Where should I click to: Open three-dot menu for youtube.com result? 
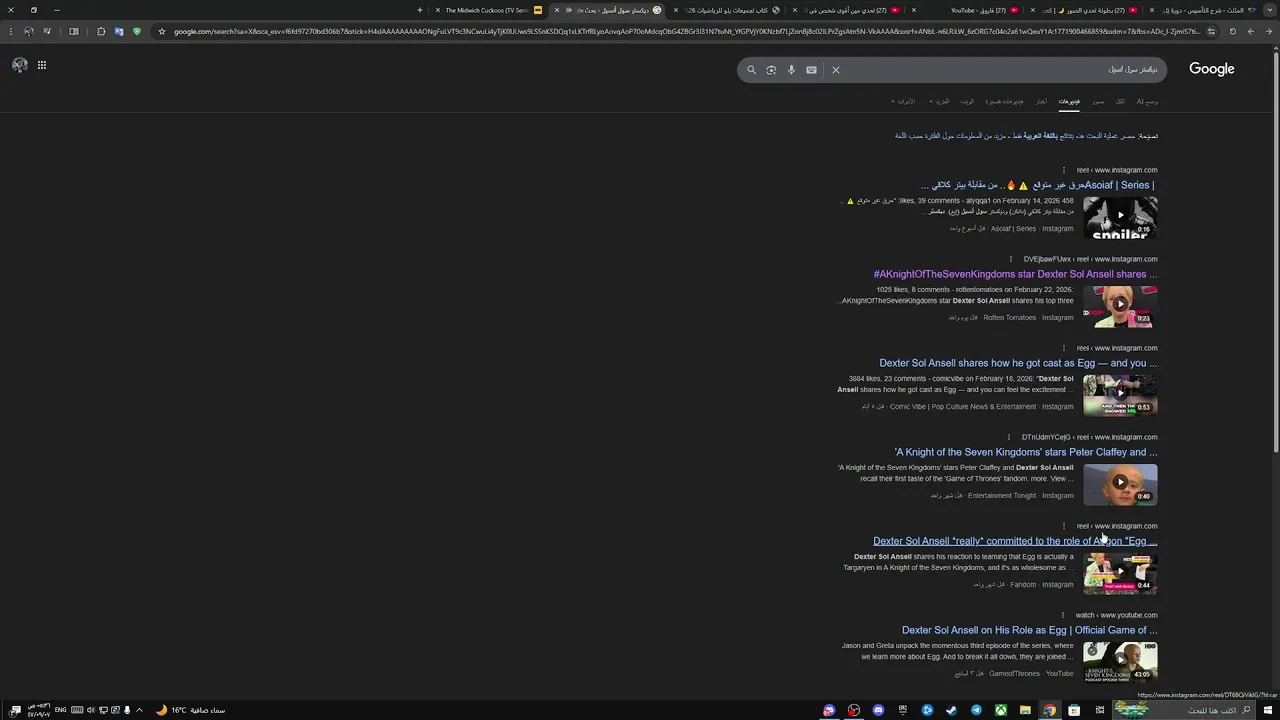pyautogui.click(x=1063, y=615)
